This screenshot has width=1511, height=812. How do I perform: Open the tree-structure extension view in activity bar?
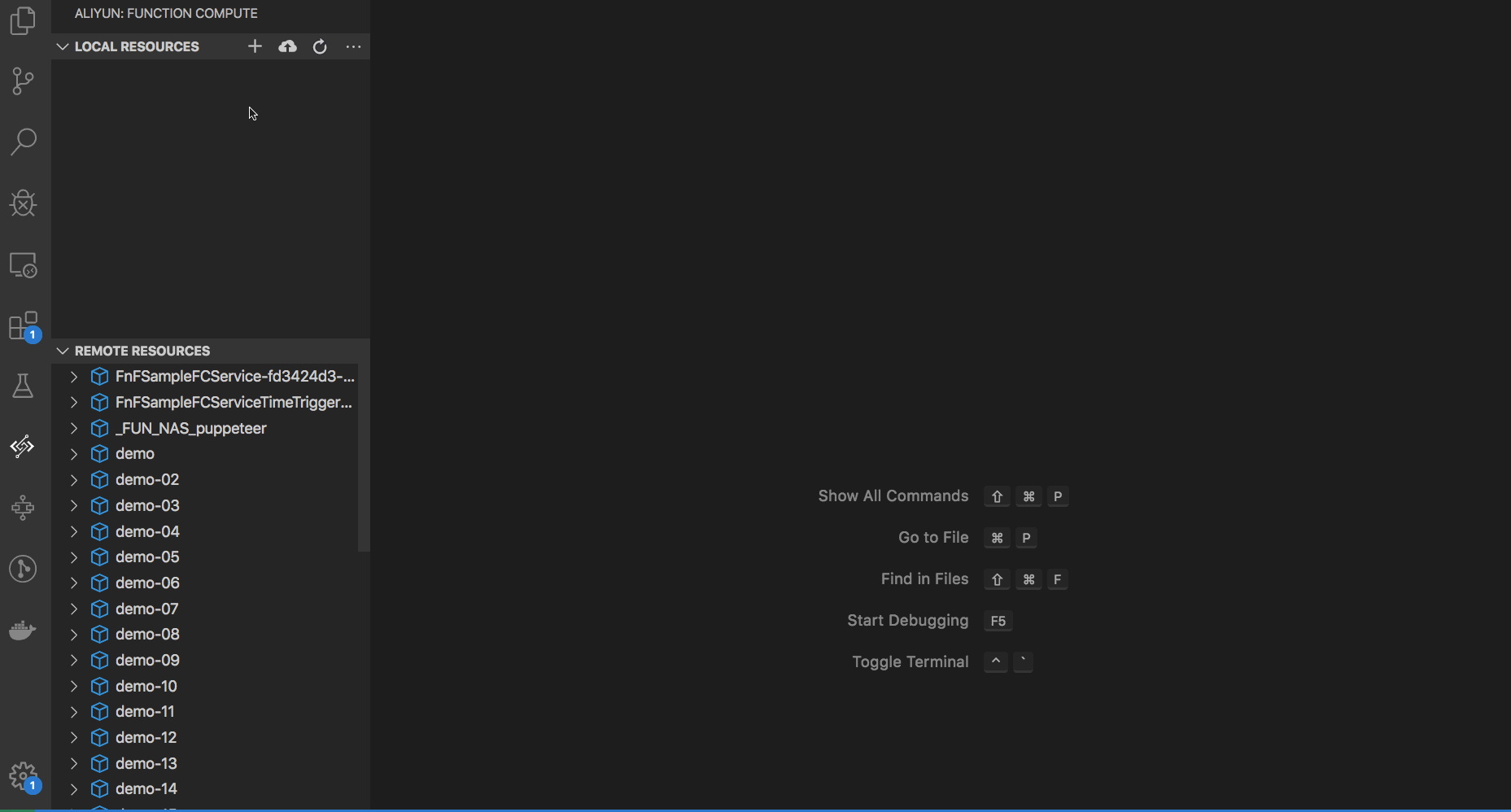pos(23,508)
